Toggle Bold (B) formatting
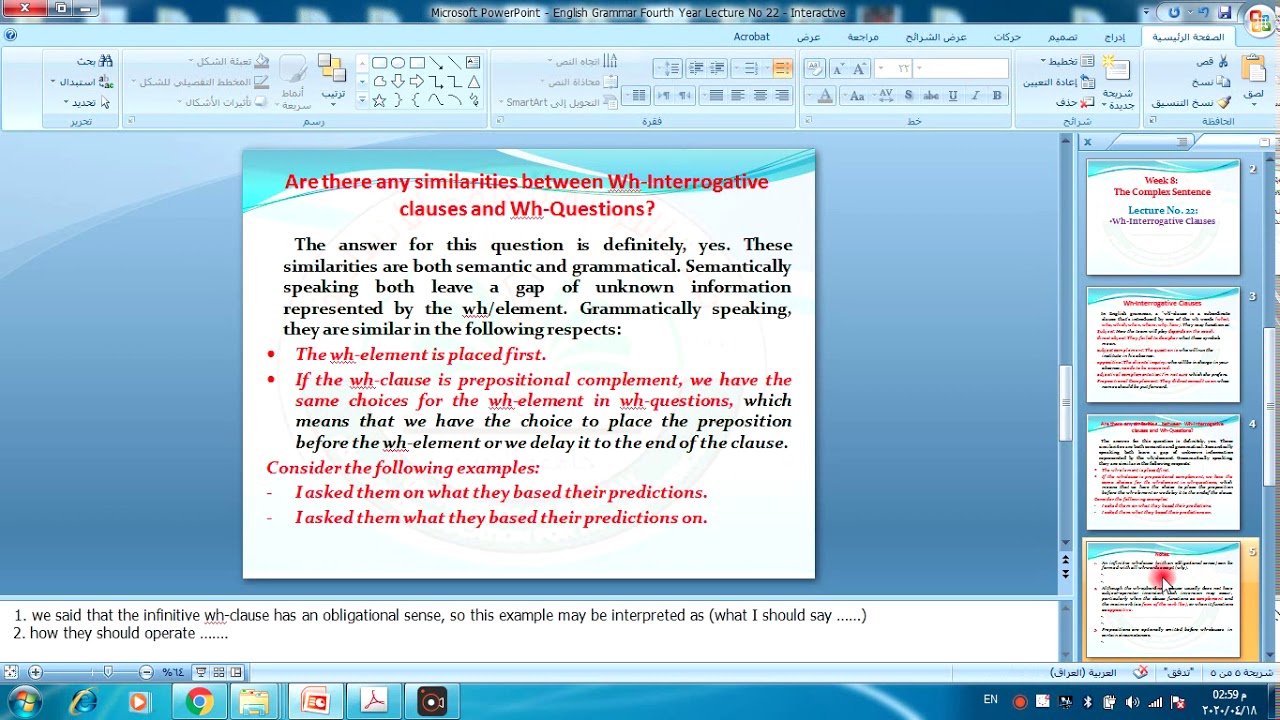This screenshot has width=1280, height=720. point(997,96)
